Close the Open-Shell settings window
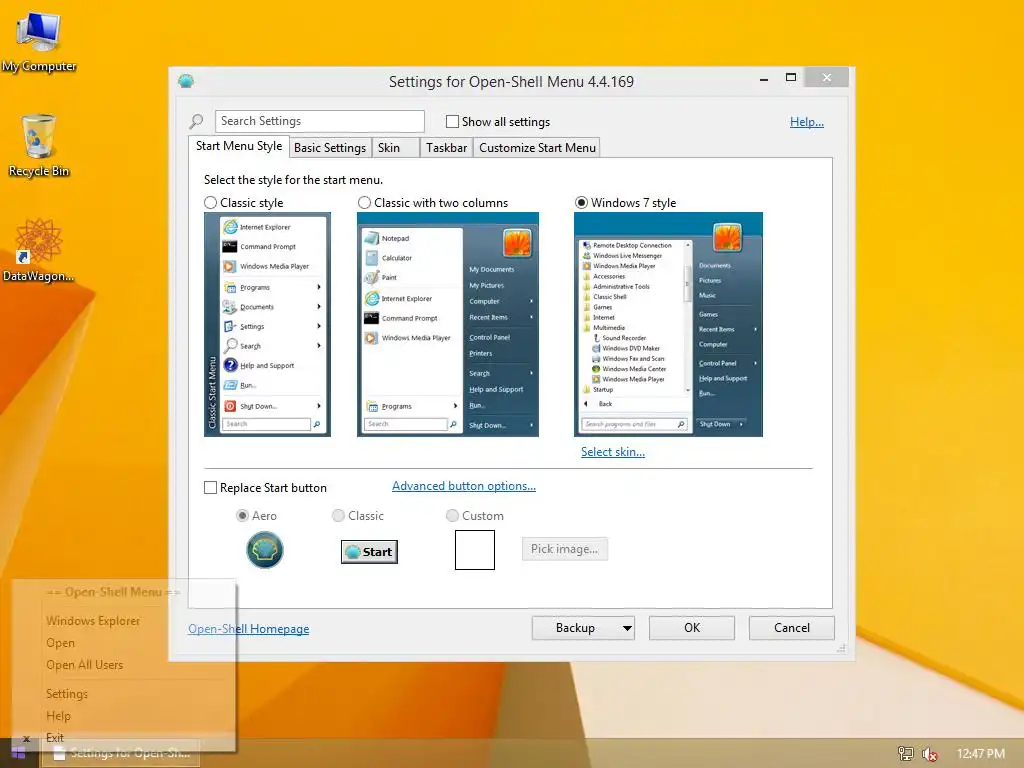Image resolution: width=1024 pixels, height=768 pixels. click(827, 78)
